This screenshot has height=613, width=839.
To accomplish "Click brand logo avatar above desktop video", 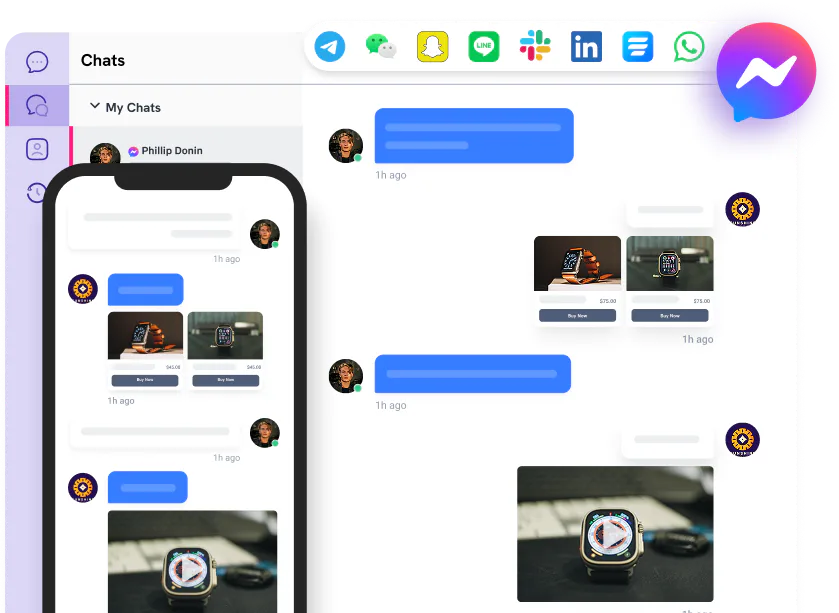I will (x=743, y=440).
